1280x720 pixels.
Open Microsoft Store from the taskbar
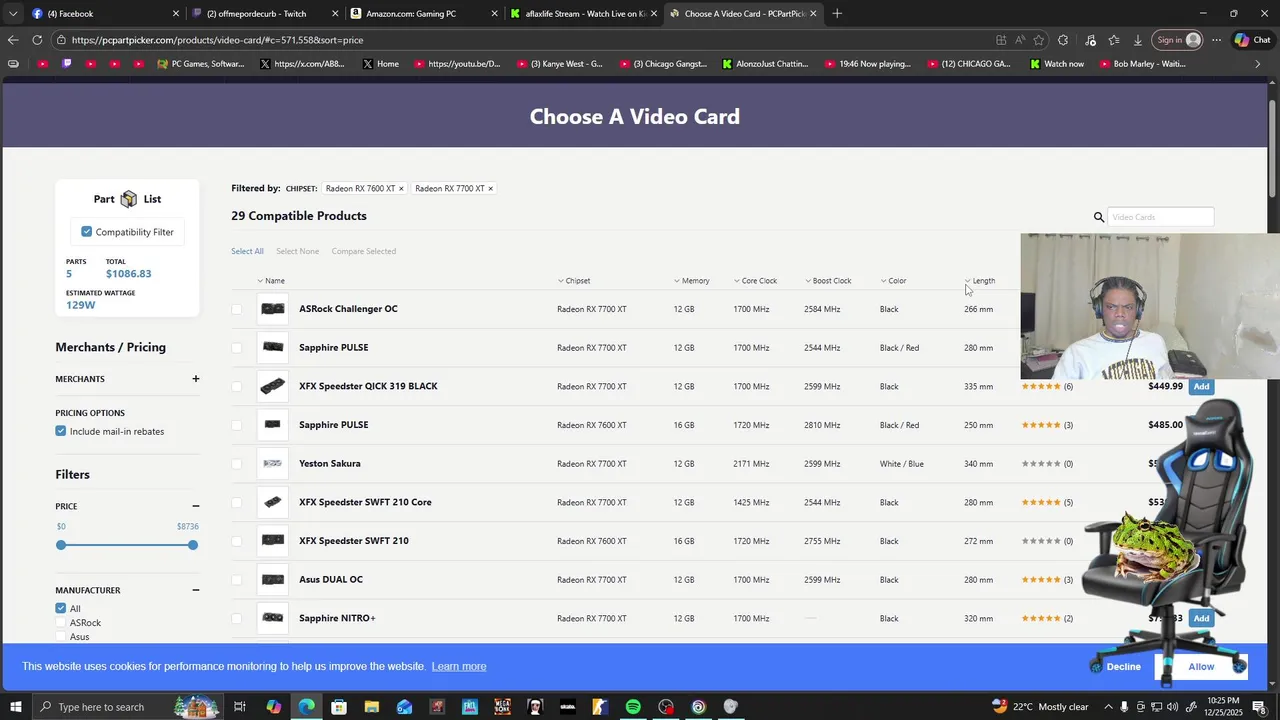[339, 707]
